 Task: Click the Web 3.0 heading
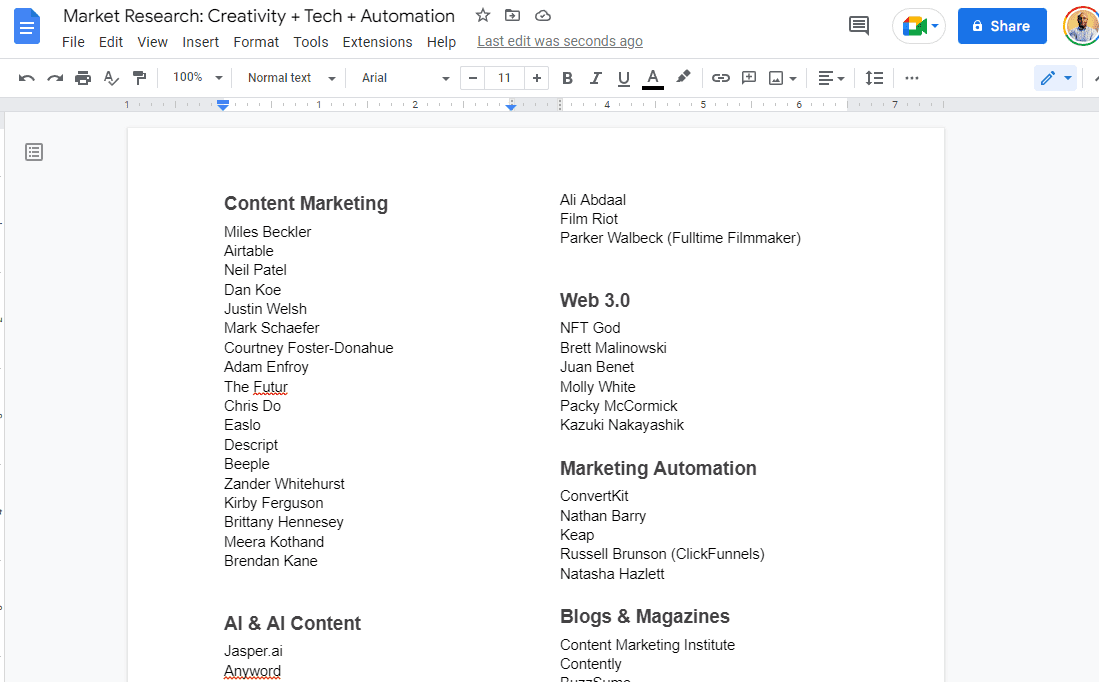[x=594, y=301]
